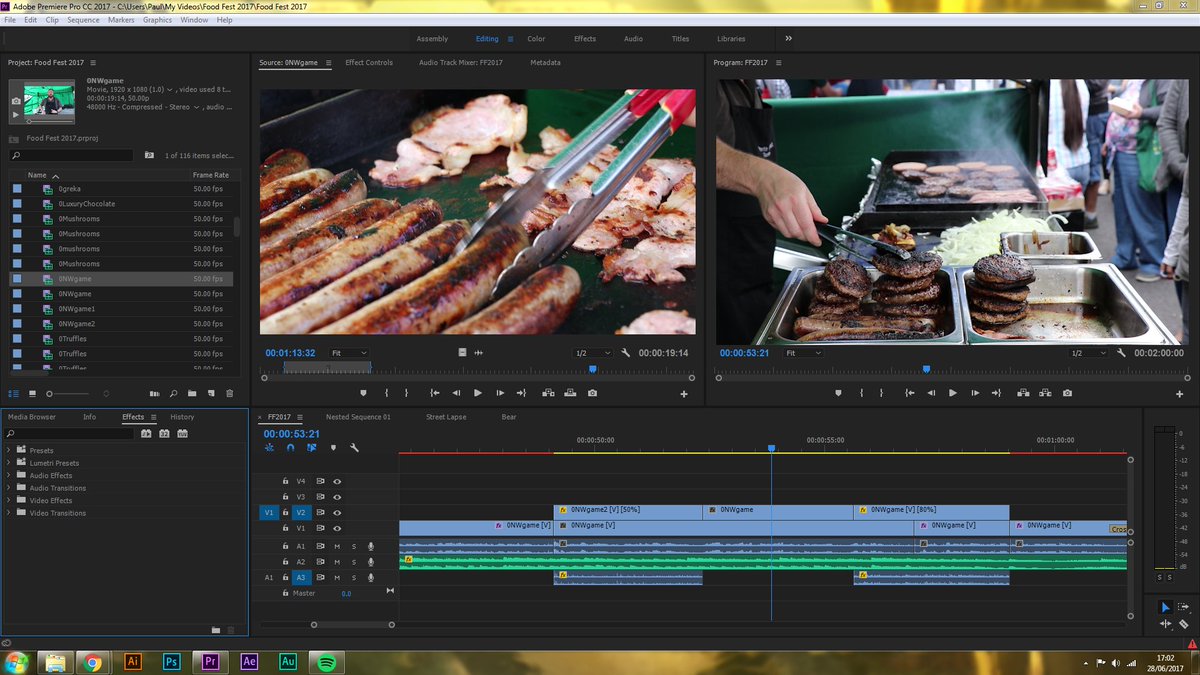This screenshot has width=1200, height=675.
Task: Click Play in the Source monitor
Action: 478,393
